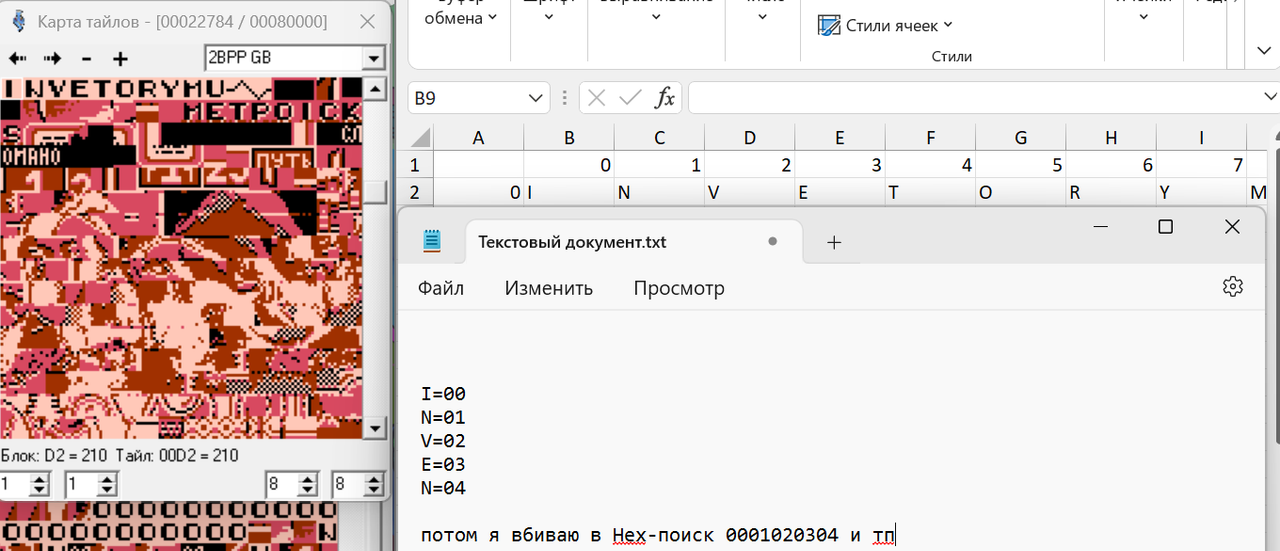Click the cell with value 7 in row 1
This screenshot has height=551, width=1280.
(x=1201, y=166)
